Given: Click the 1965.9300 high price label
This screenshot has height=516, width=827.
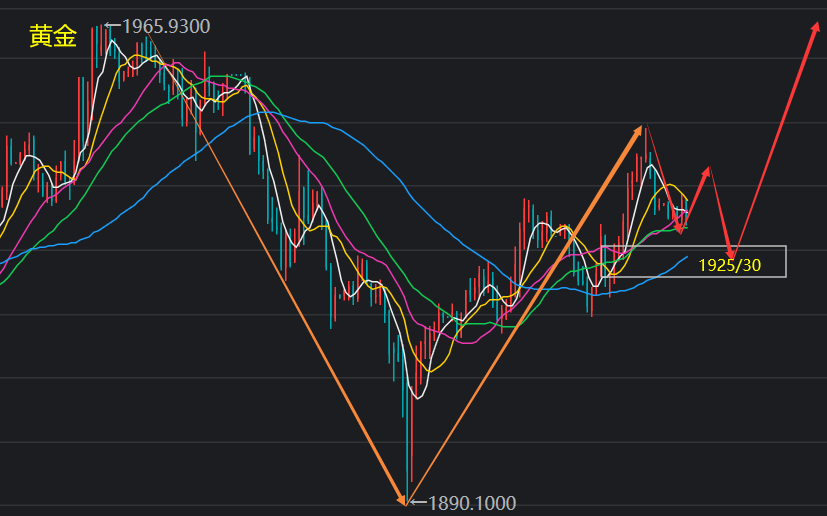Looking at the screenshot, I should click(165, 26).
